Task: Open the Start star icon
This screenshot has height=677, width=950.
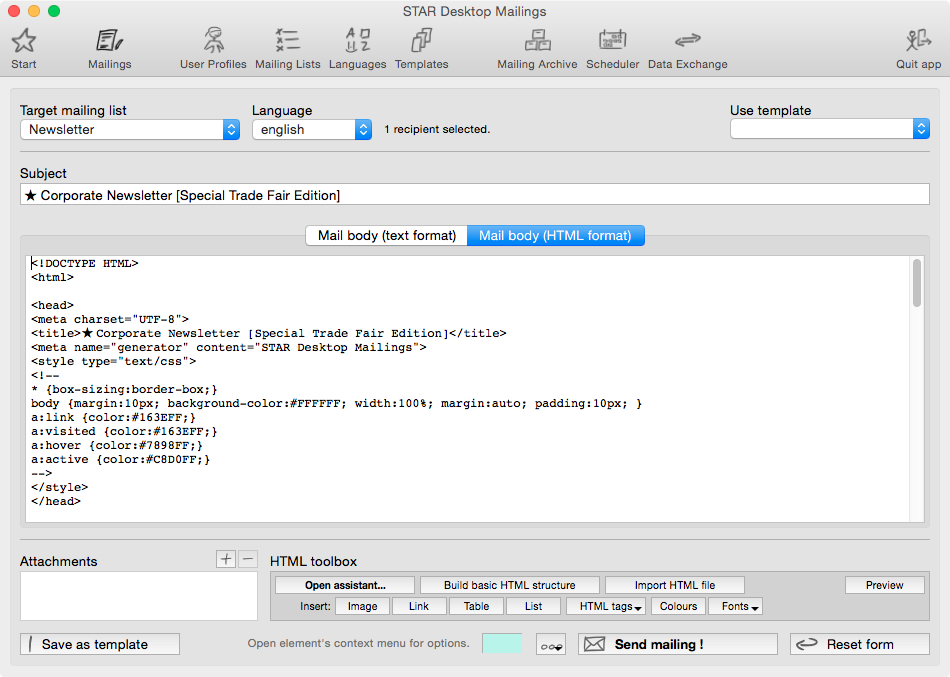Action: point(24,41)
